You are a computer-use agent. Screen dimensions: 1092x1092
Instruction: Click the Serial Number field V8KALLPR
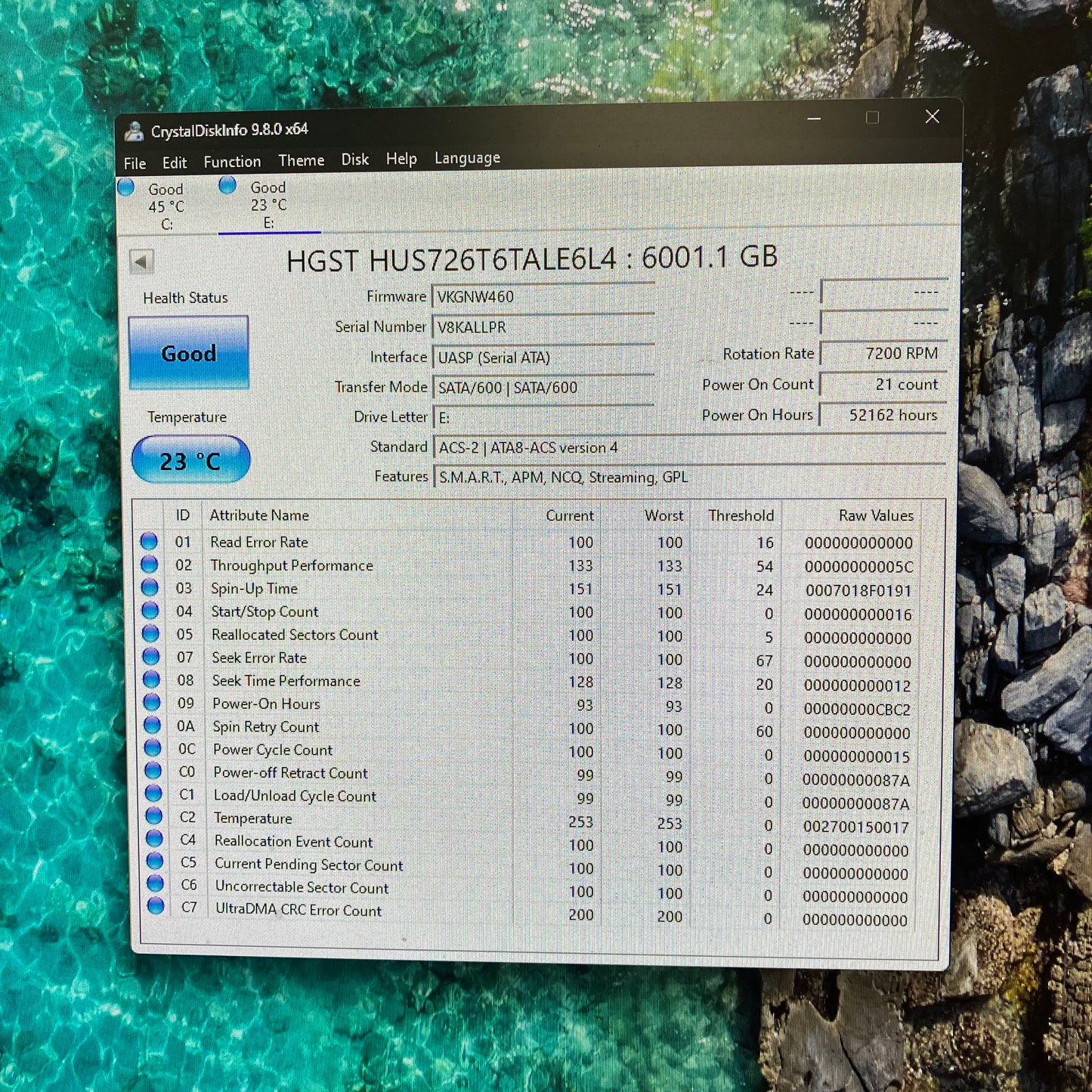(x=543, y=327)
